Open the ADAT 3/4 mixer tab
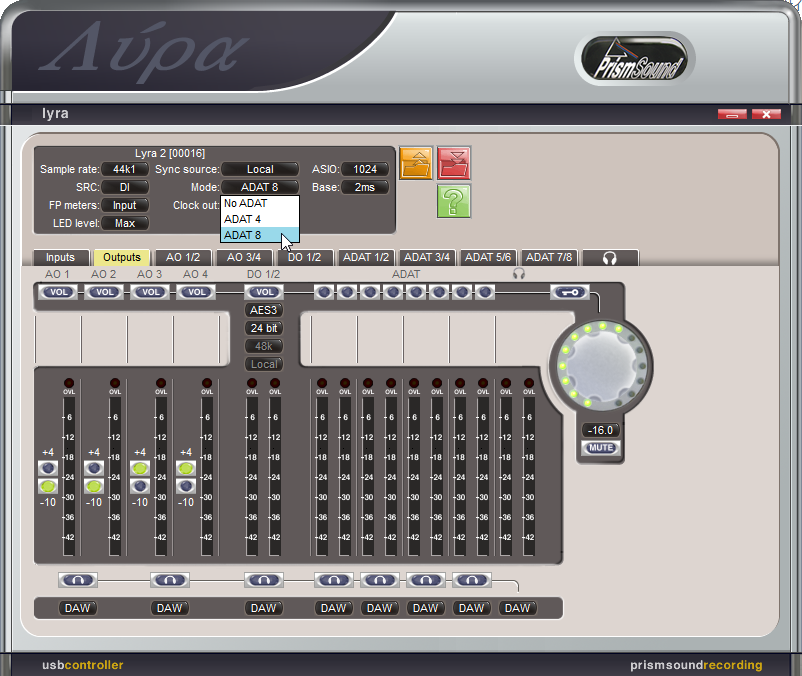Image resolution: width=802 pixels, height=676 pixels. point(427,257)
